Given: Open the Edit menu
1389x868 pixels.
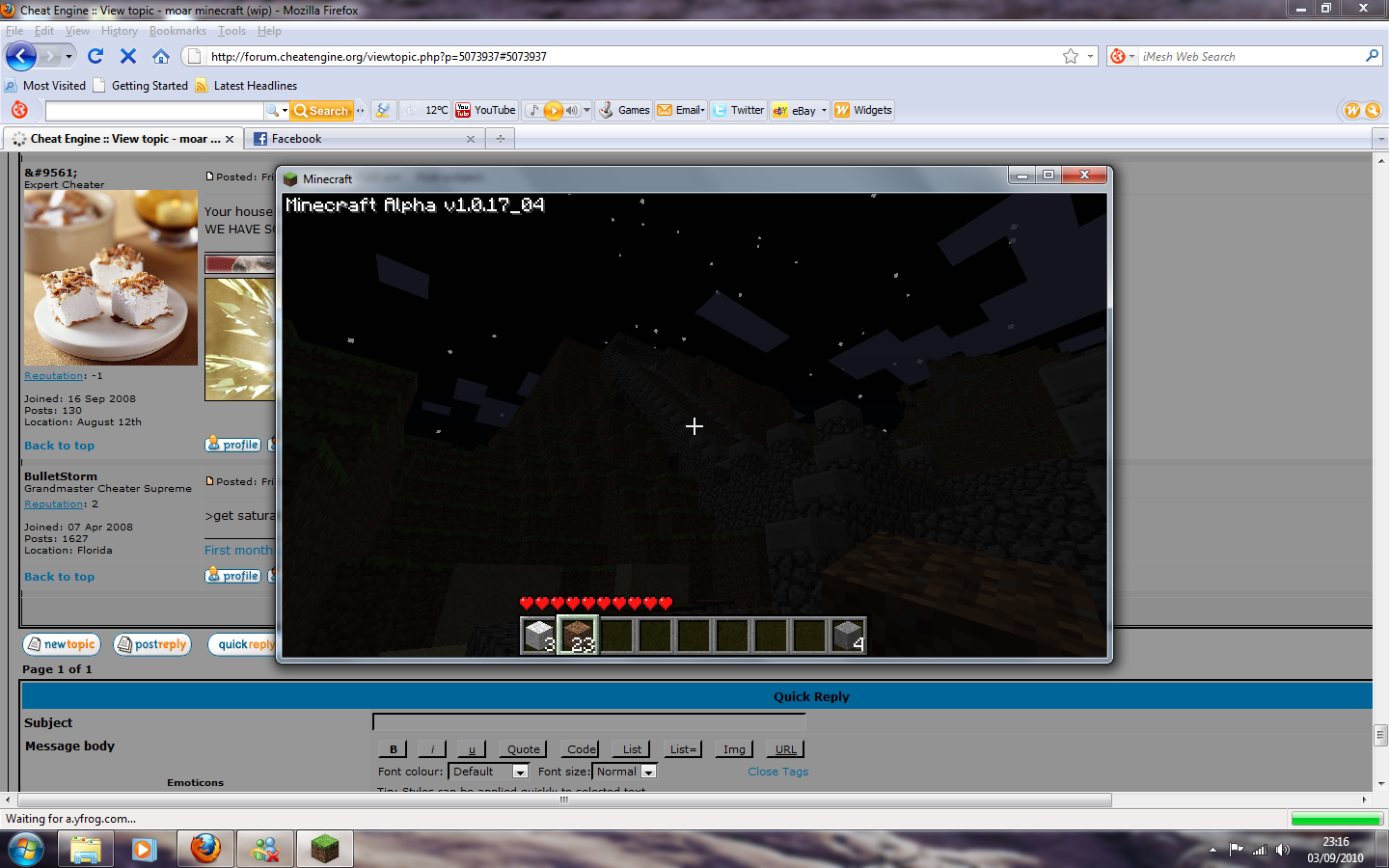Looking at the screenshot, I should pos(44,31).
